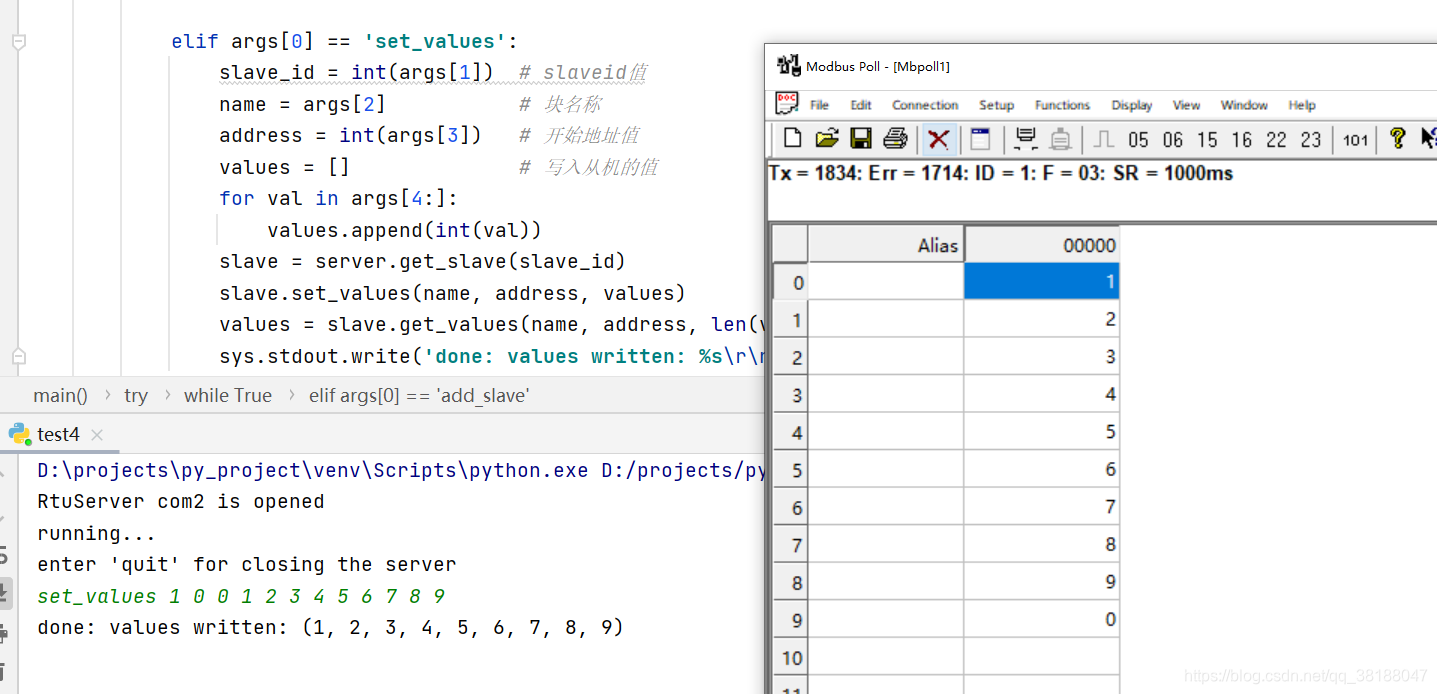Collapse the elif set_values code block
Image resolution: width=1437 pixels, height=694 pixels.
point(18,42)
